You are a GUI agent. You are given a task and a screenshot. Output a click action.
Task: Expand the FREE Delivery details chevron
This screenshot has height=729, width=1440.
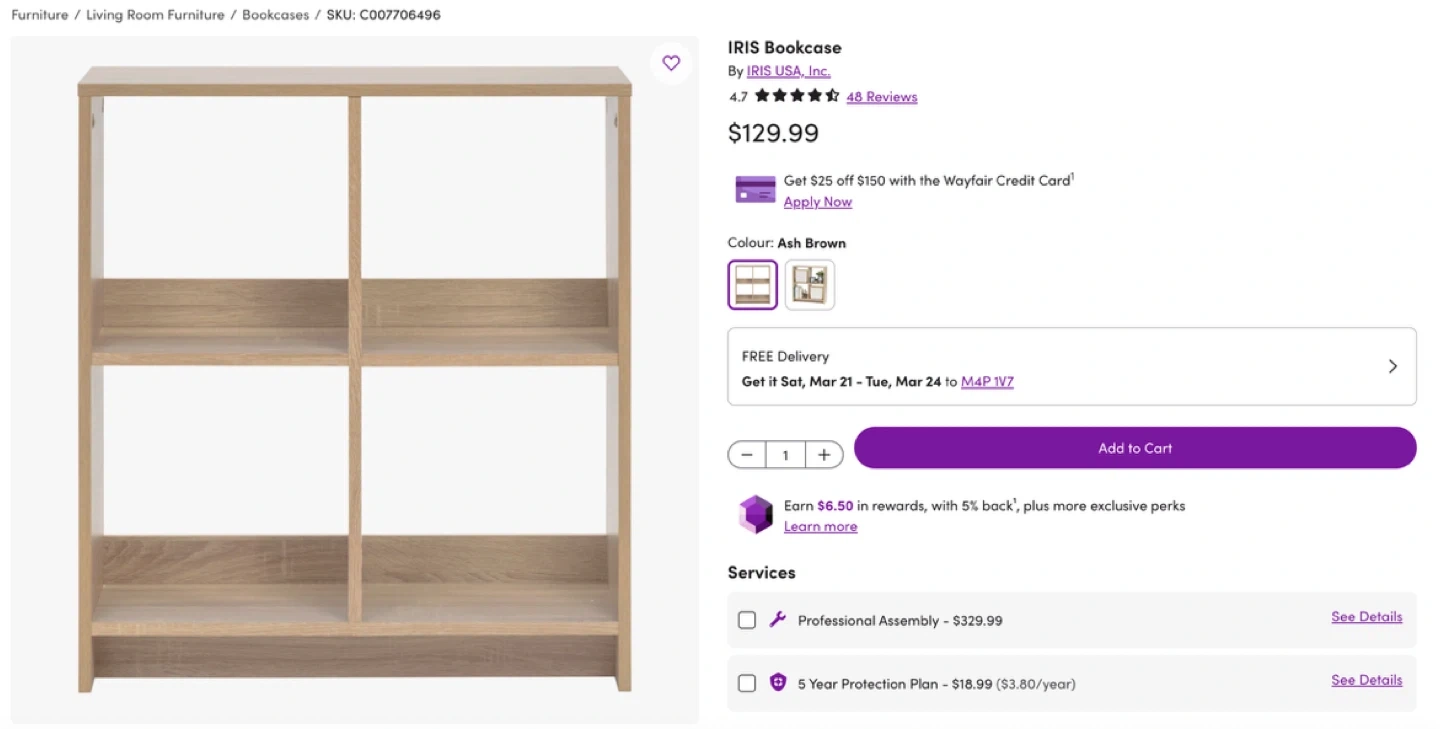tap(1392, 366)
